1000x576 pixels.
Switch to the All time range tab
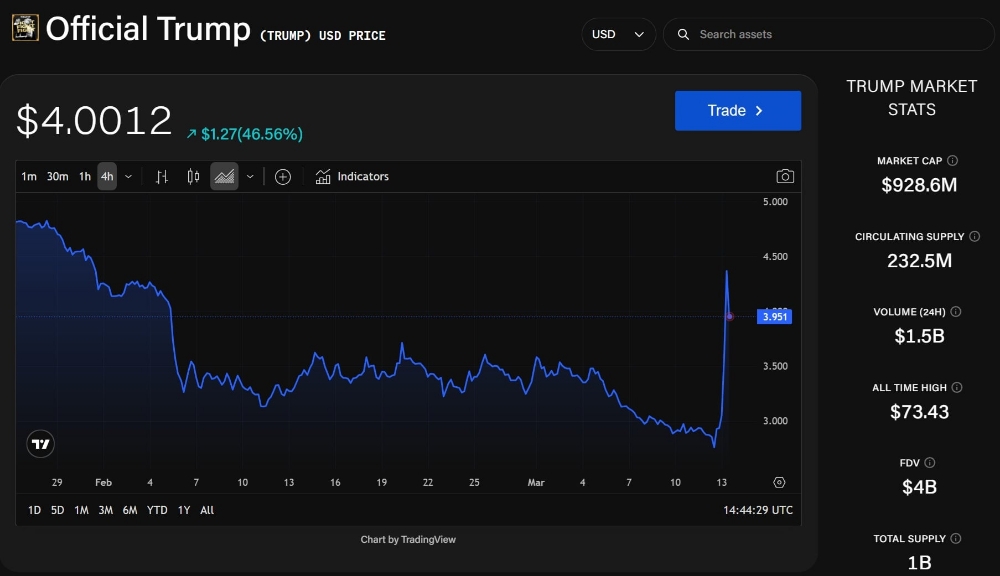click(x=206, y=510)
